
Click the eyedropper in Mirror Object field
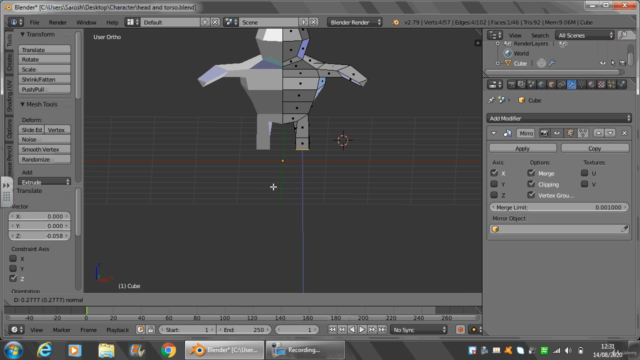[624, 229]
